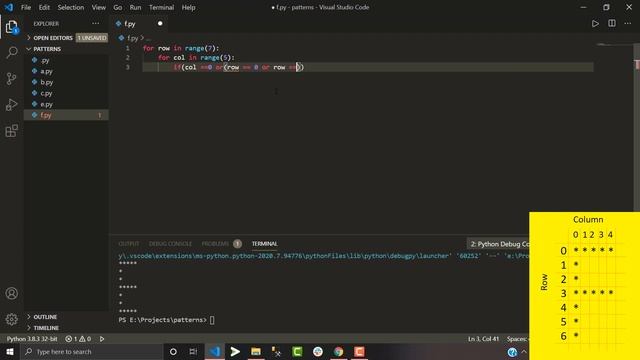Open editor More Actions ellipsis

[627, 24]
